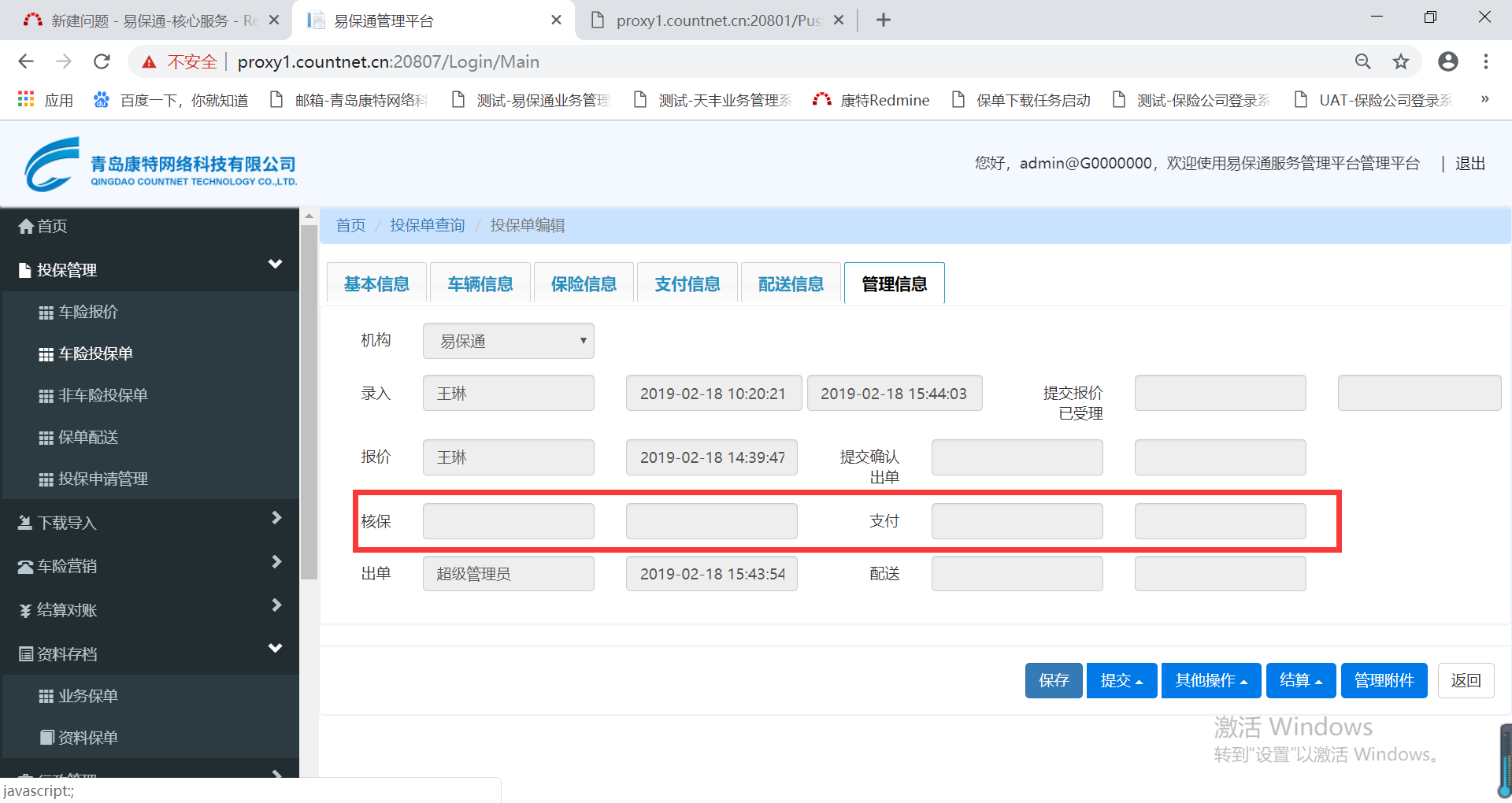Click the home icon next to 首页 in sidebar
This screenshot has height=803, width=1512.
[26, 227]
